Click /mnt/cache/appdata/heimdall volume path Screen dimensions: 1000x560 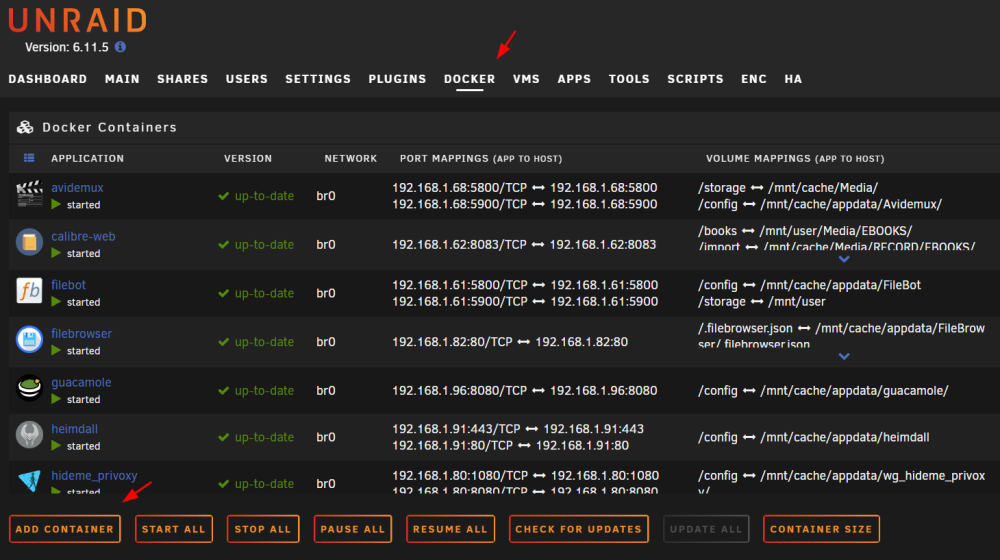click(844, 437)
